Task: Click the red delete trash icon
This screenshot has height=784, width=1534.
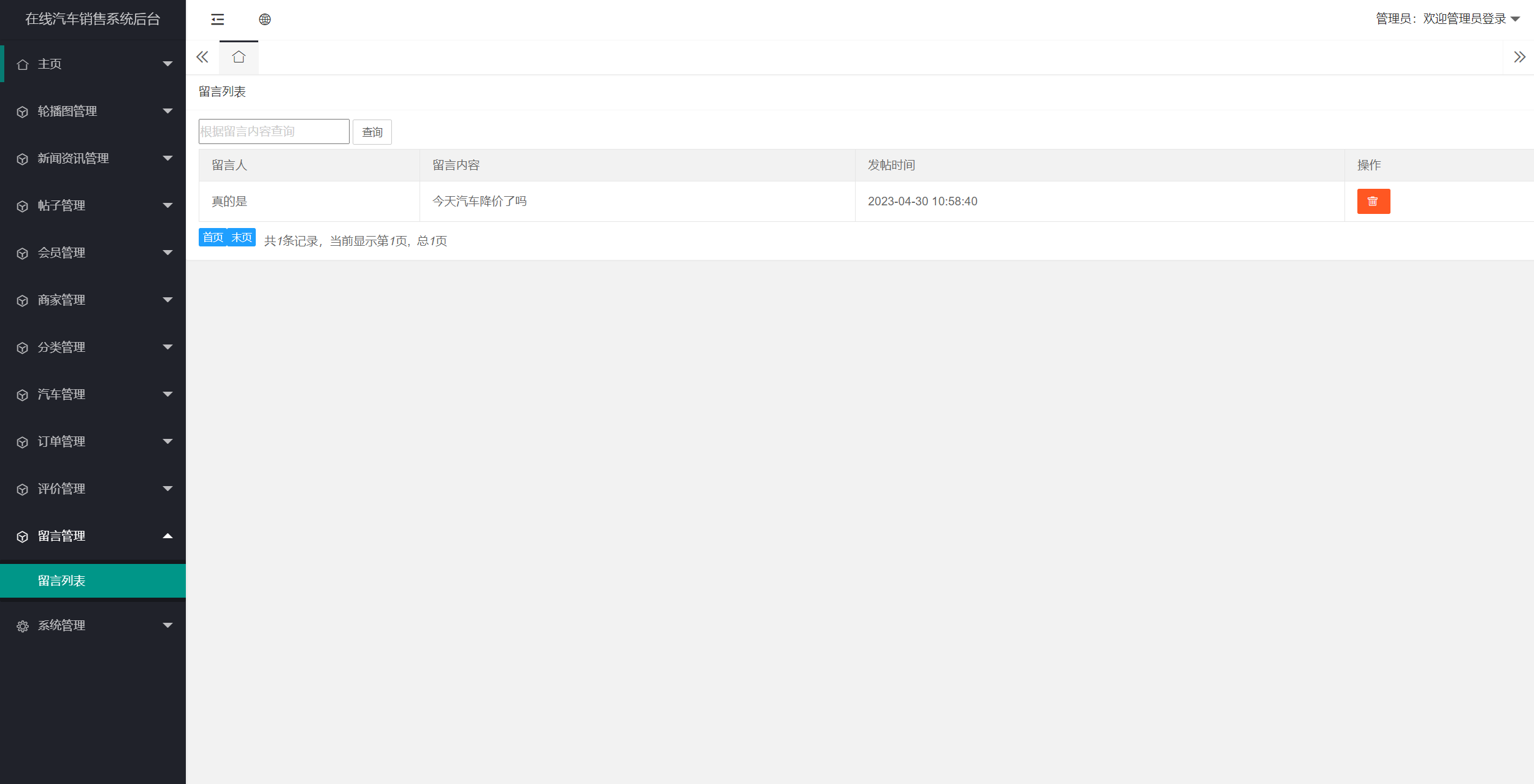Action: (x=1373, y=201)
